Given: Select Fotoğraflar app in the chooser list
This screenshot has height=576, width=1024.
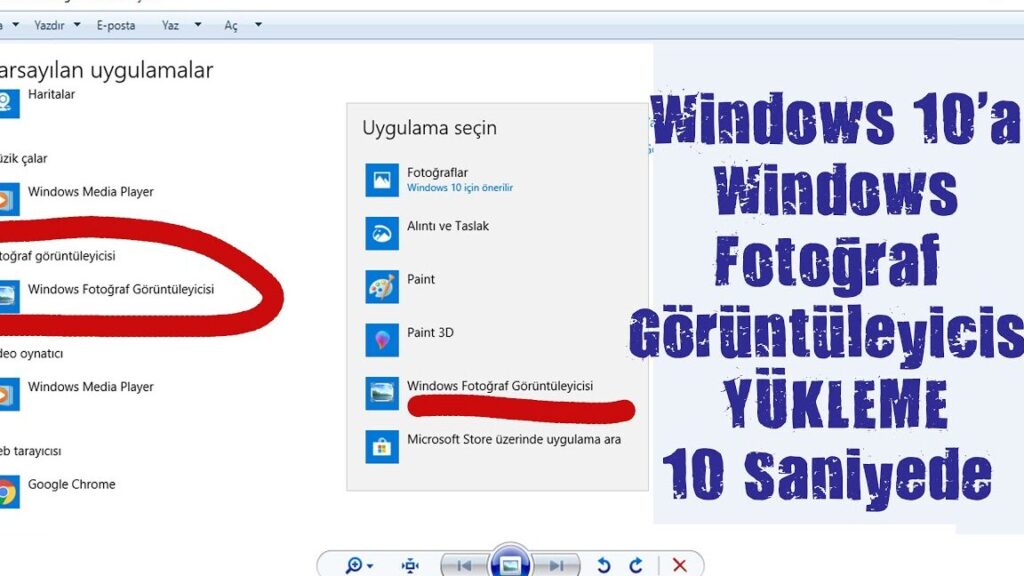Looking at the screenshot, I should click(437, 180).
